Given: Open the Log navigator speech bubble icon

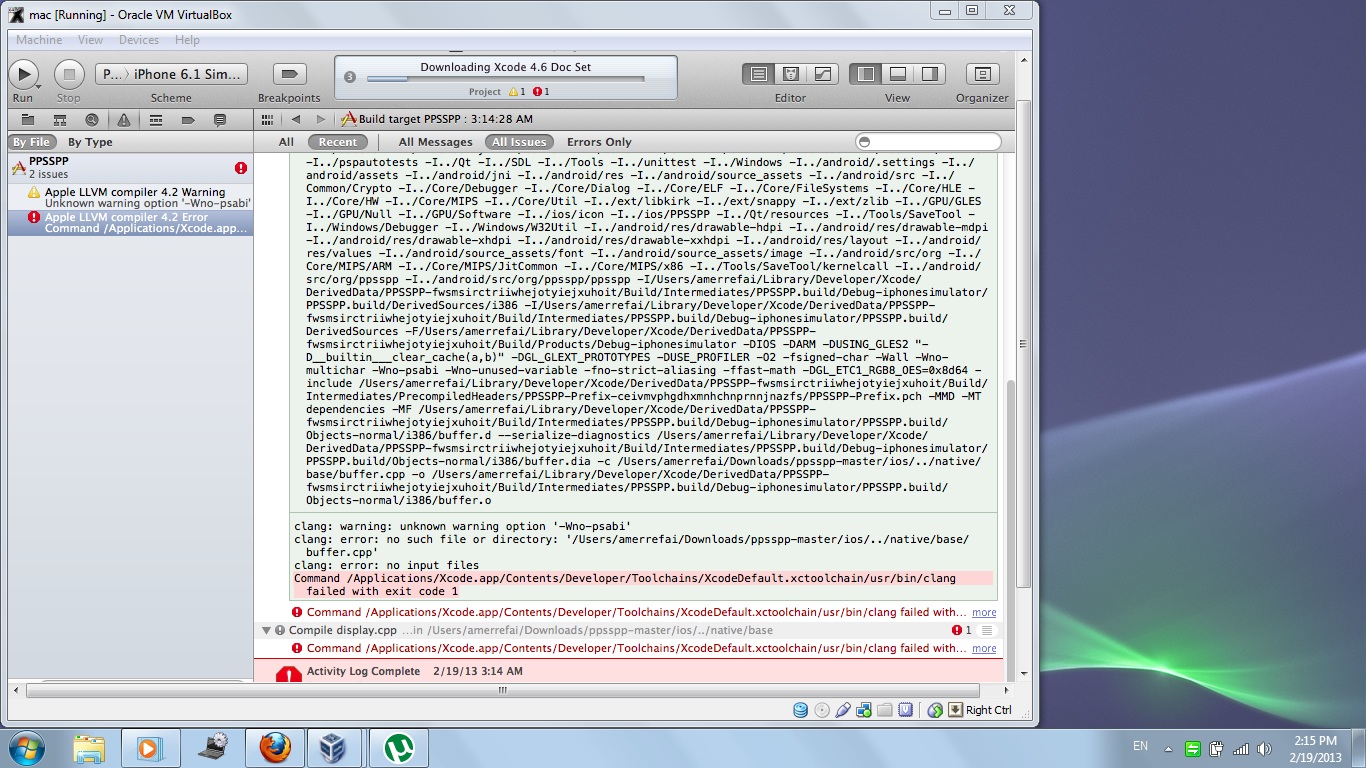Looking at the screenshot, I should [219, 120].
